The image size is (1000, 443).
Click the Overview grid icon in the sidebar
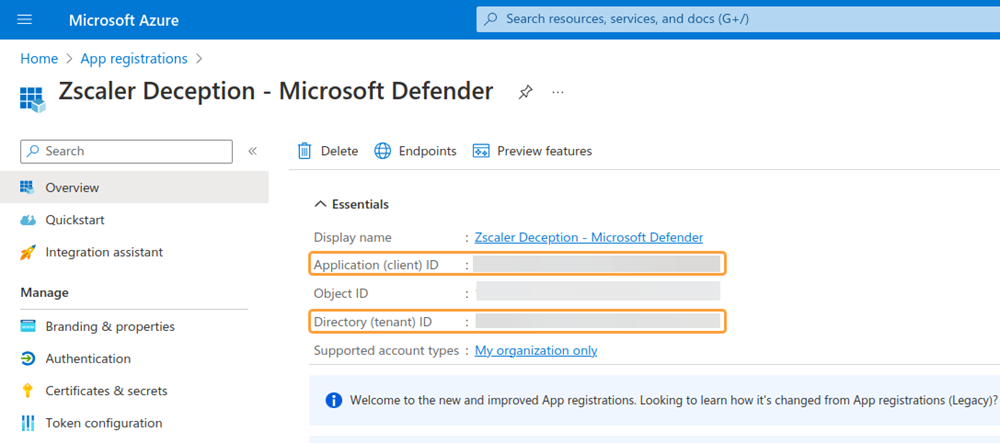(27, 187)
